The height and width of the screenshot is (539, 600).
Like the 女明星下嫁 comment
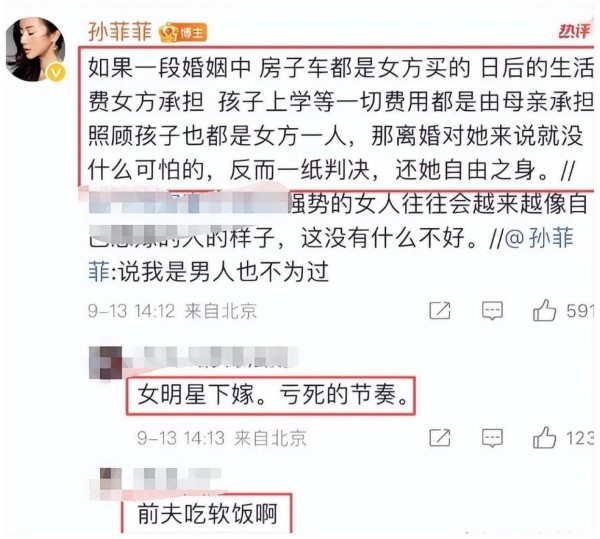tap(544, 438)
